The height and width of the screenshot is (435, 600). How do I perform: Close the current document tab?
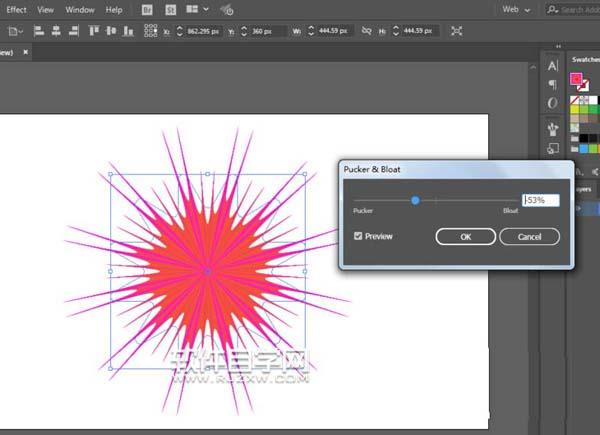click(x=25, y=50)
